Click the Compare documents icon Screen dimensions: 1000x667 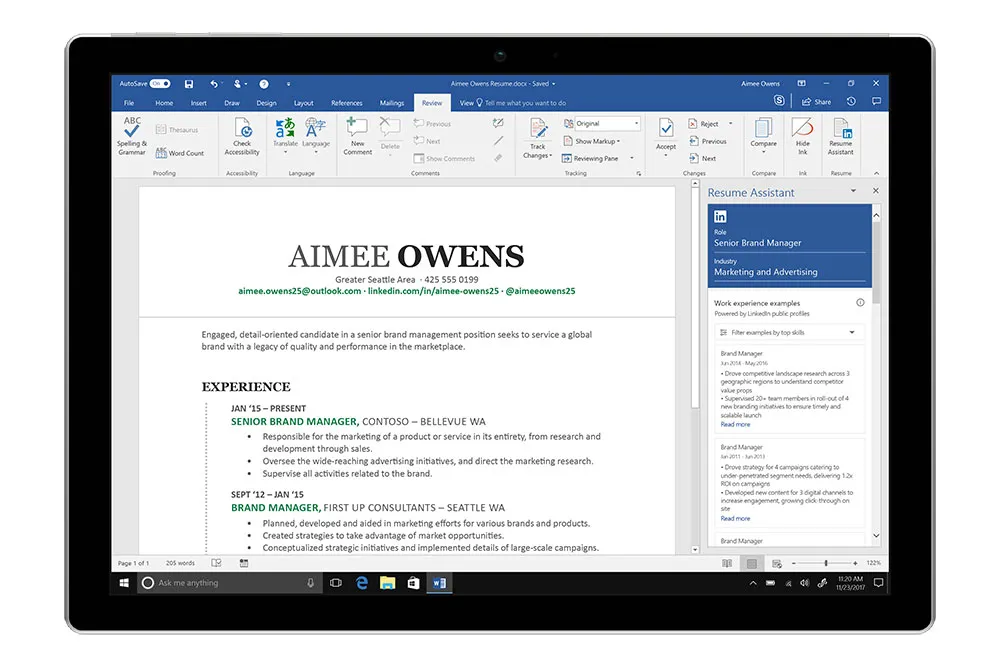pos(763,136)
